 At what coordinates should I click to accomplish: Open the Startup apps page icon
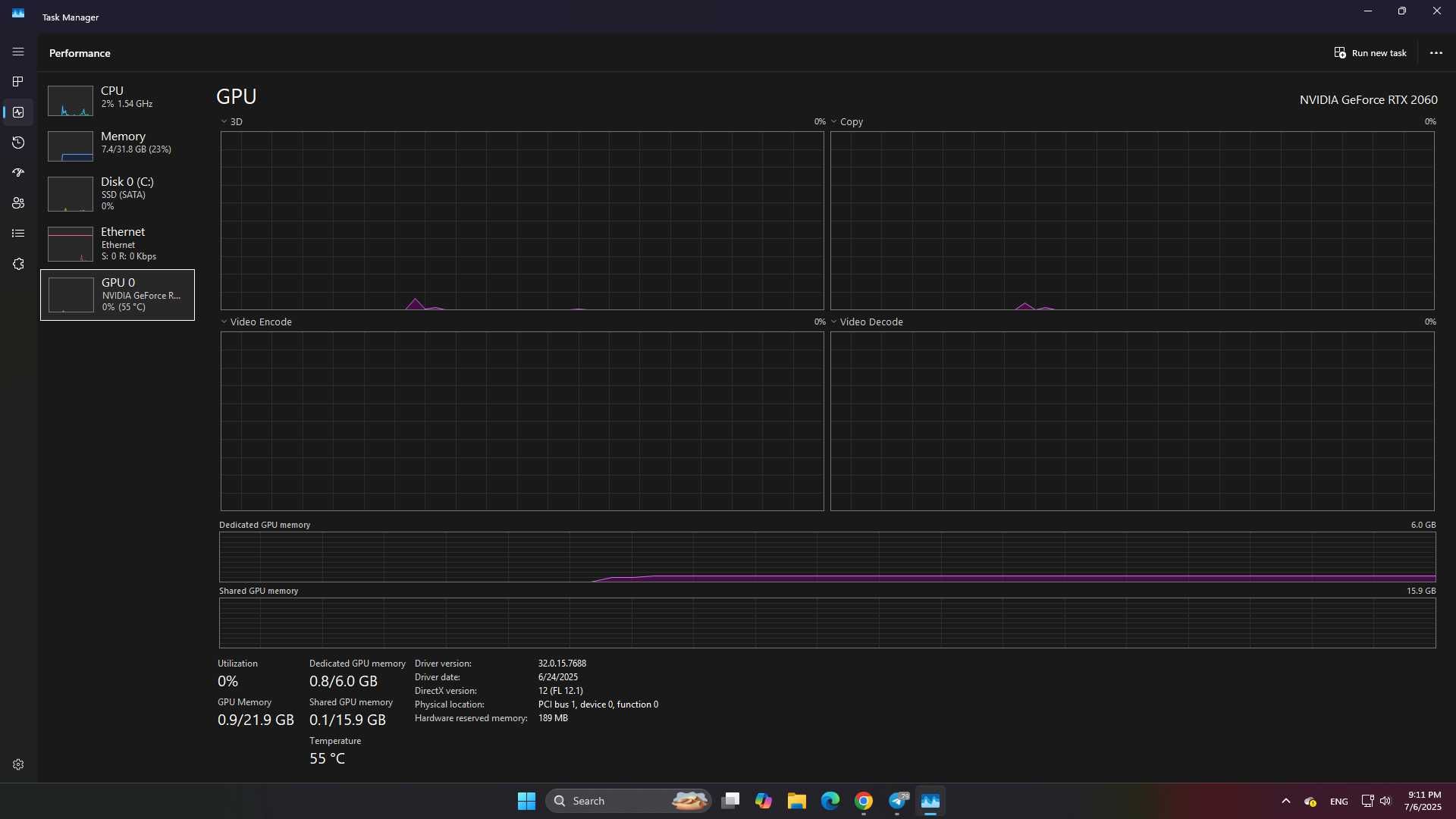point(18,173)
